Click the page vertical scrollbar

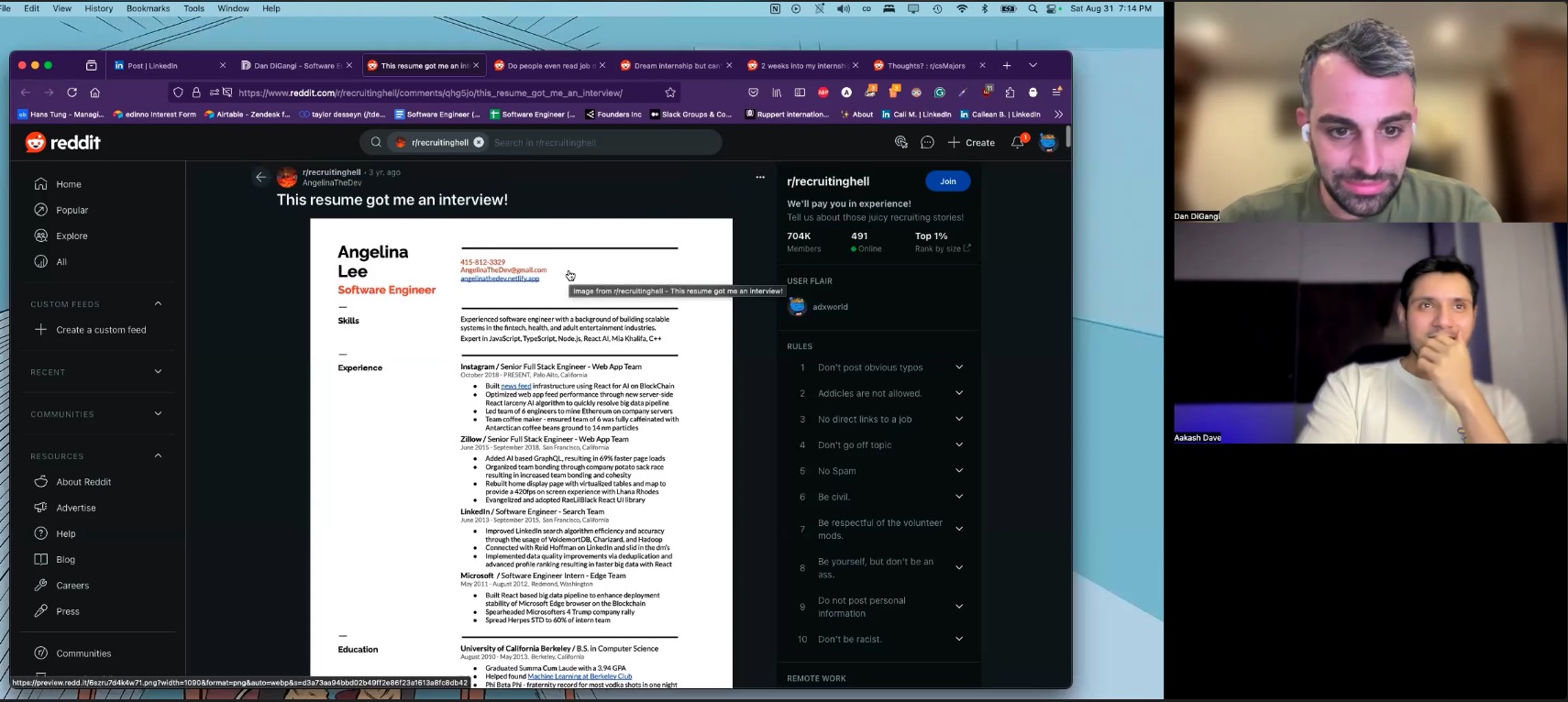pos(1068,137)
